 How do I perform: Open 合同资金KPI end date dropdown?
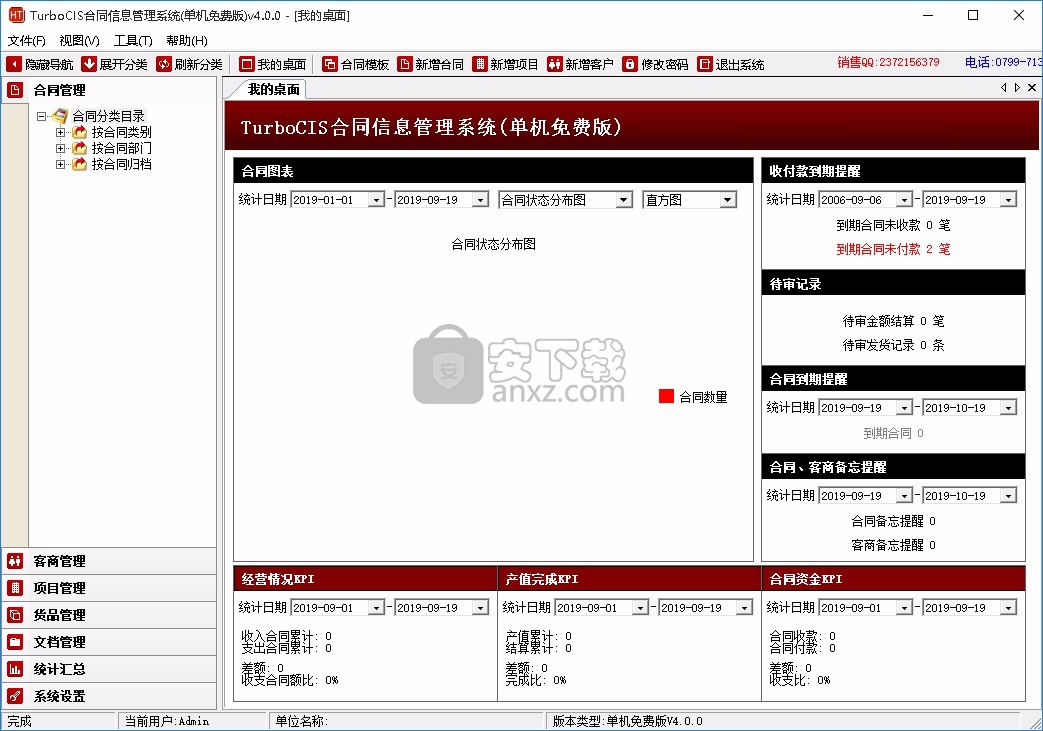point(1008,607)
